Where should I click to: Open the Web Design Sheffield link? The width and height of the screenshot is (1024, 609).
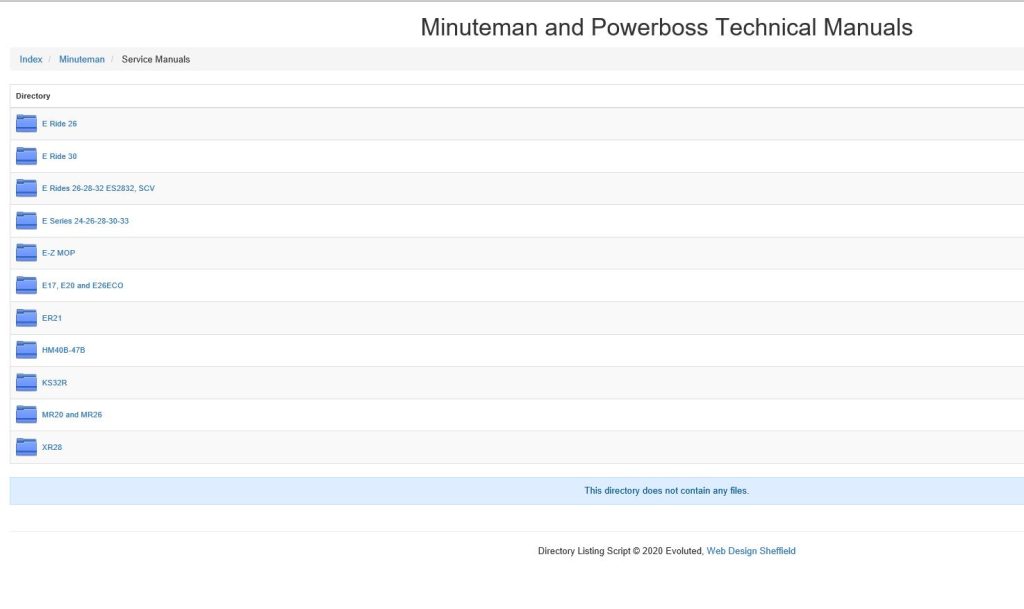[751, 551]
